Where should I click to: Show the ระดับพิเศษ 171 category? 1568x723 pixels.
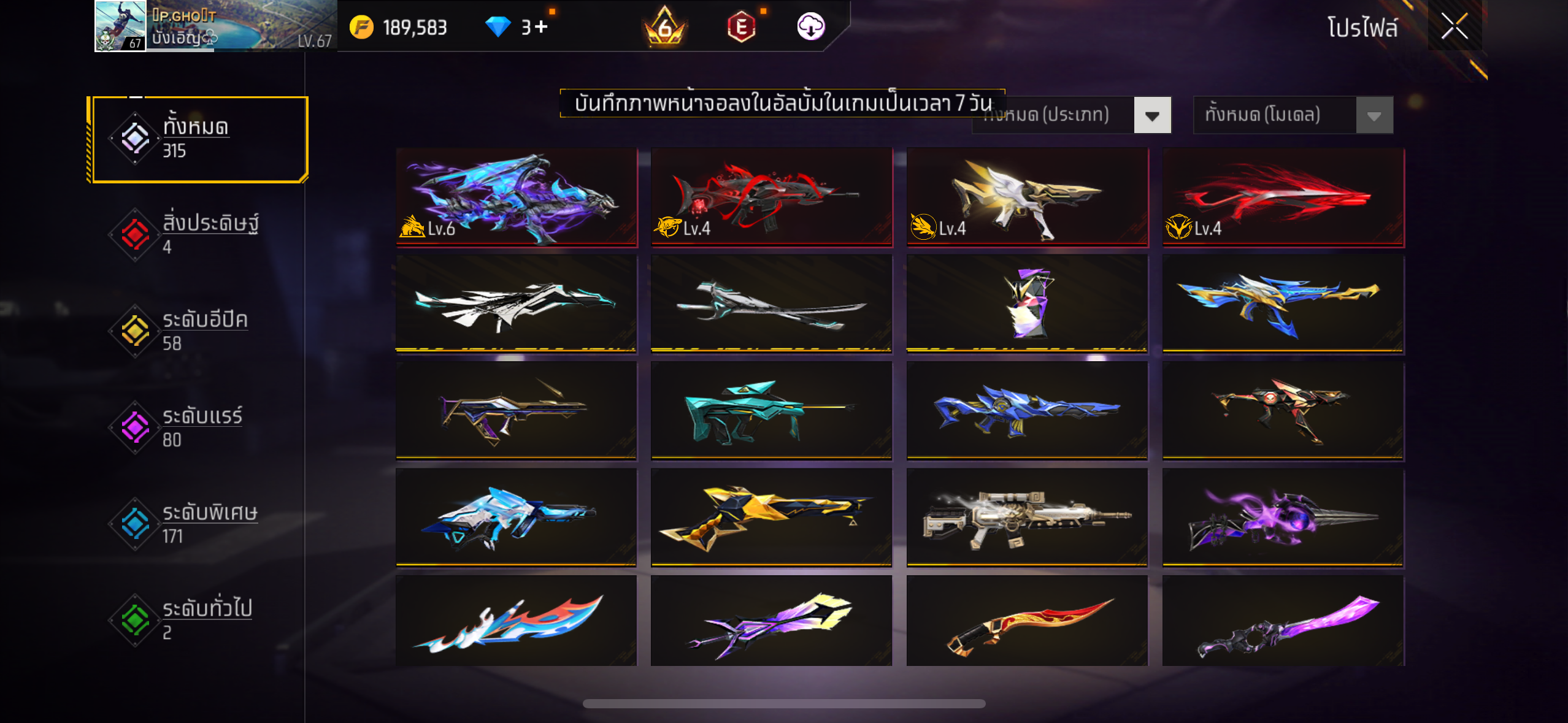click(198, 523)
